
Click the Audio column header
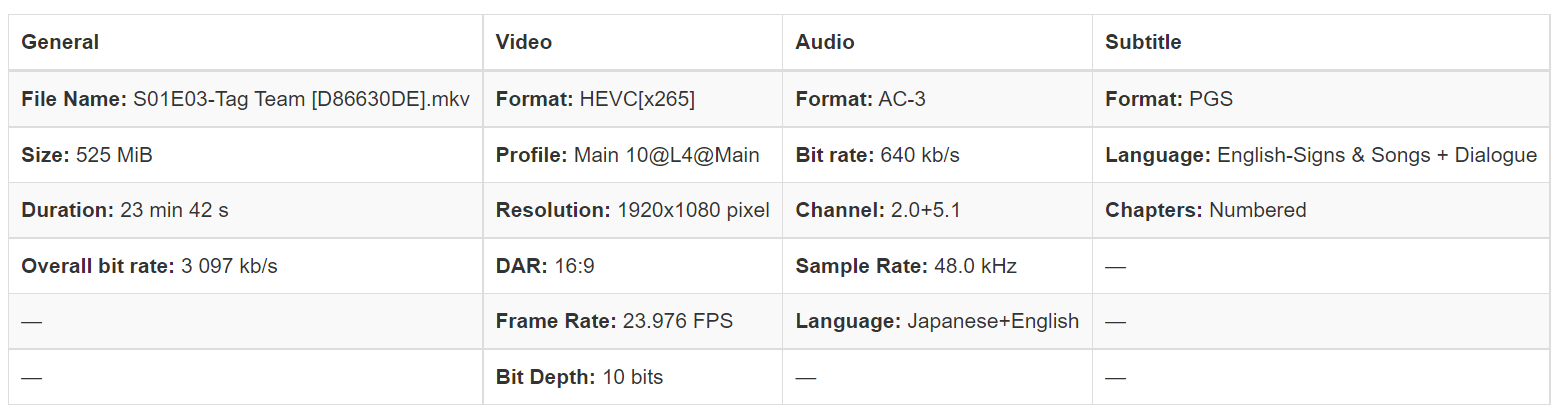coord(825,42)
